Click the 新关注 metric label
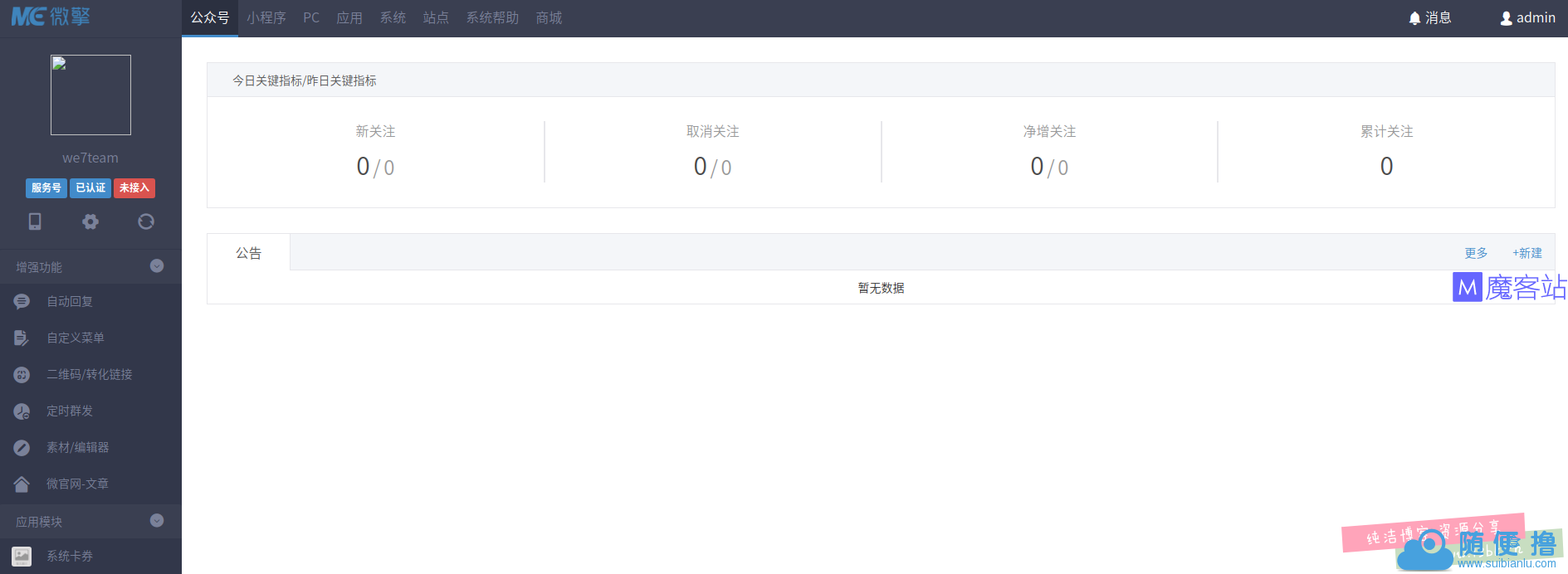Viewport: 1568px width, 574px height. [375, 132]
